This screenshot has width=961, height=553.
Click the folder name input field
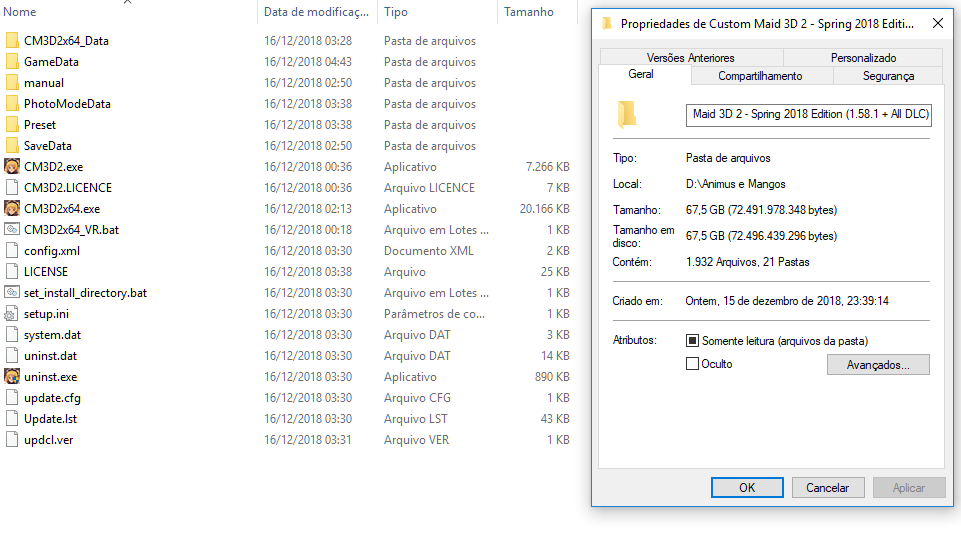click(x=809, y=115)
